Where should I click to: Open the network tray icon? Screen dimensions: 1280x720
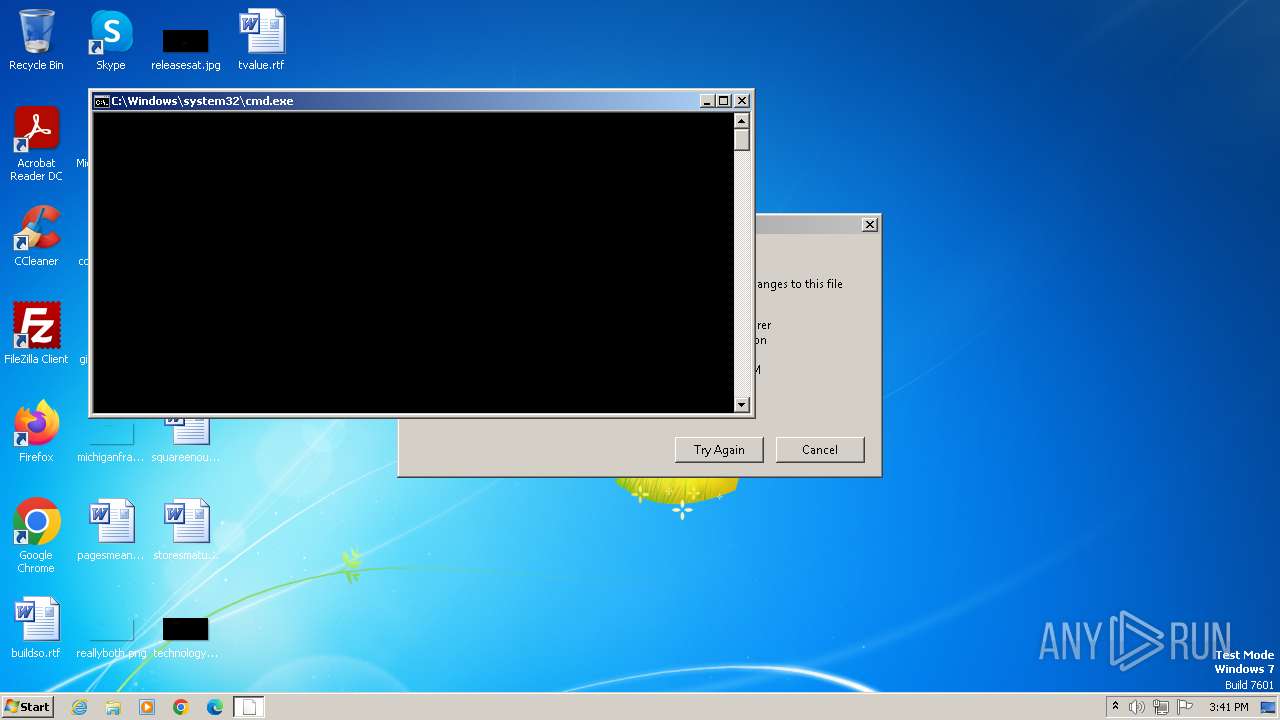pyautogui.click(x=1161, y=707)
